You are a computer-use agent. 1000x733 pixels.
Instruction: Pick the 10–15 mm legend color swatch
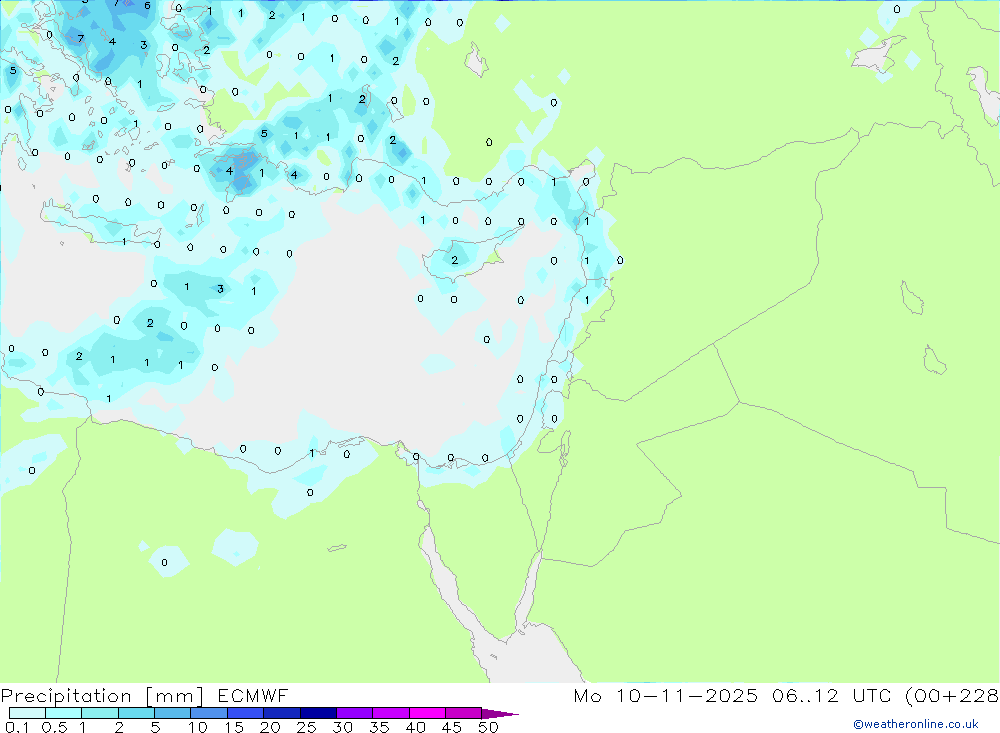tap(209, 713)
